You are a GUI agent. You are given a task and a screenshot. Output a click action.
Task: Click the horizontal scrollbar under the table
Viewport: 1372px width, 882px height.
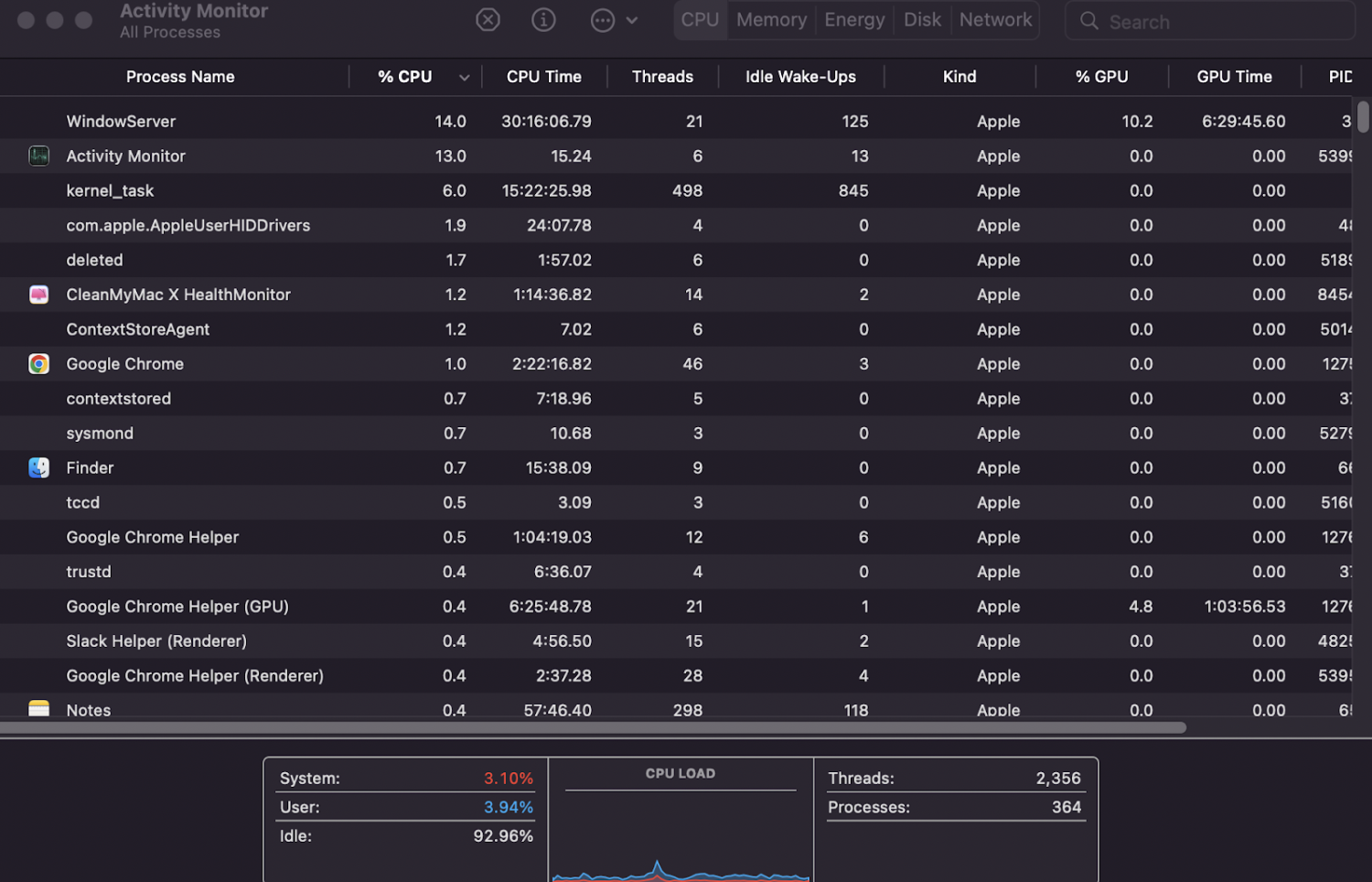click(593, 728)
